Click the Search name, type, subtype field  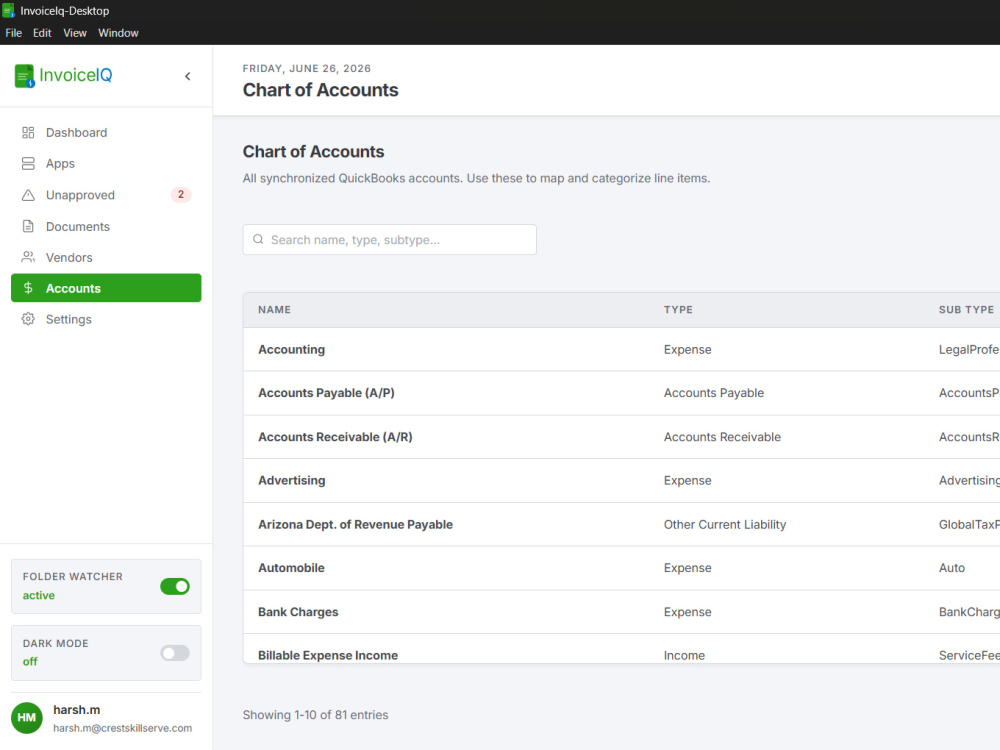(390, 240)
